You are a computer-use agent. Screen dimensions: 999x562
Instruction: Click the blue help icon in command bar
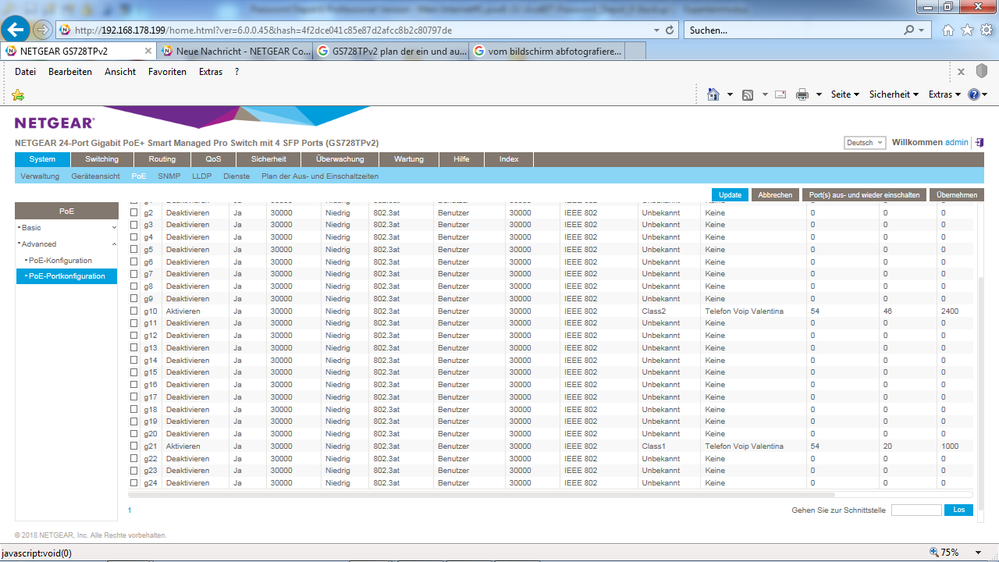coord(974,94)
